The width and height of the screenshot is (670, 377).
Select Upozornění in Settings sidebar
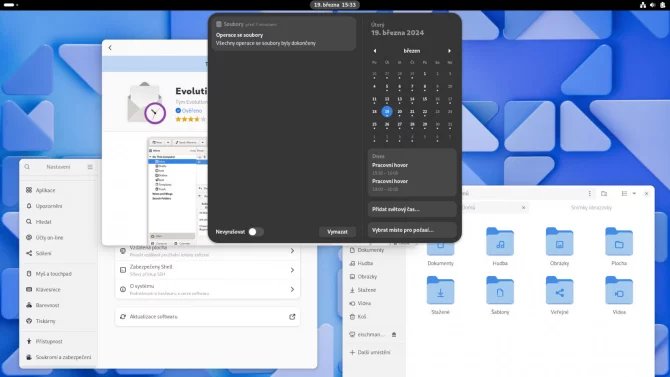click(59, 206)
